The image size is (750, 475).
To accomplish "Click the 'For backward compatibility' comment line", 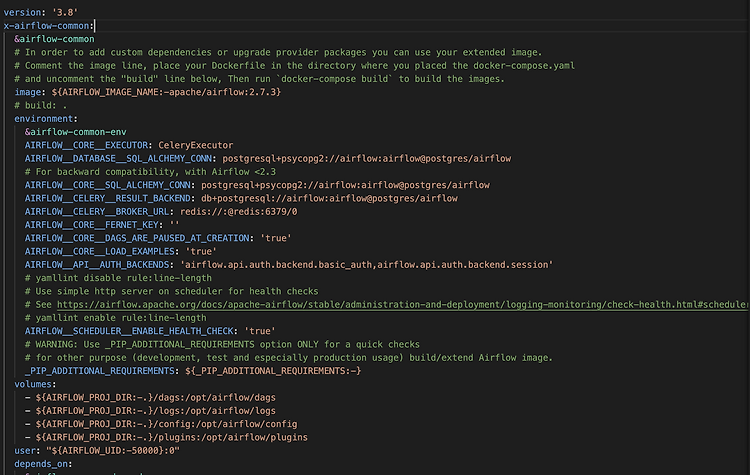I will tap(150, 172).
